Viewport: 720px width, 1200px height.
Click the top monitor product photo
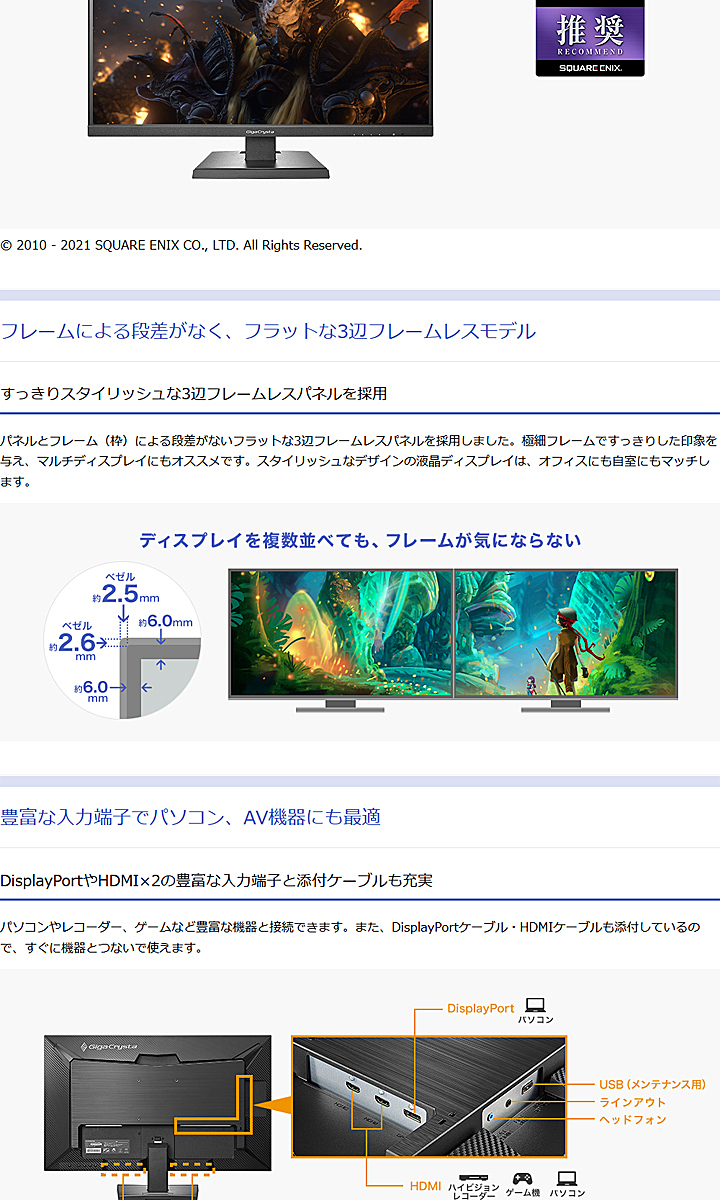click(258, 90)
